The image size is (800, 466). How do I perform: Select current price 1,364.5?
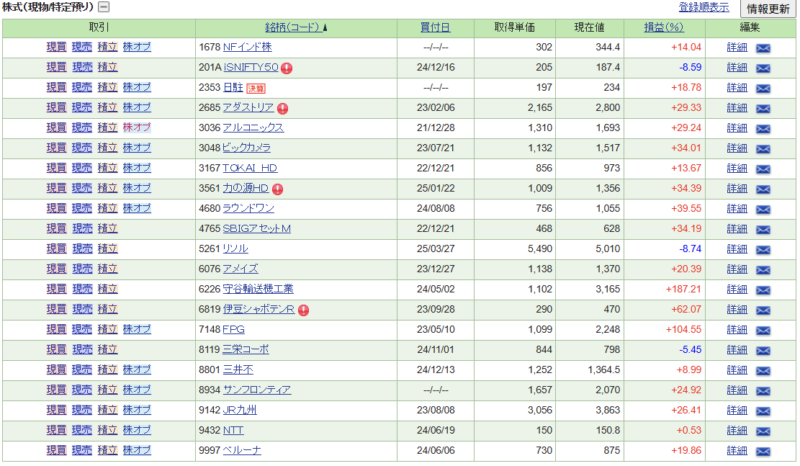(604, 370)
